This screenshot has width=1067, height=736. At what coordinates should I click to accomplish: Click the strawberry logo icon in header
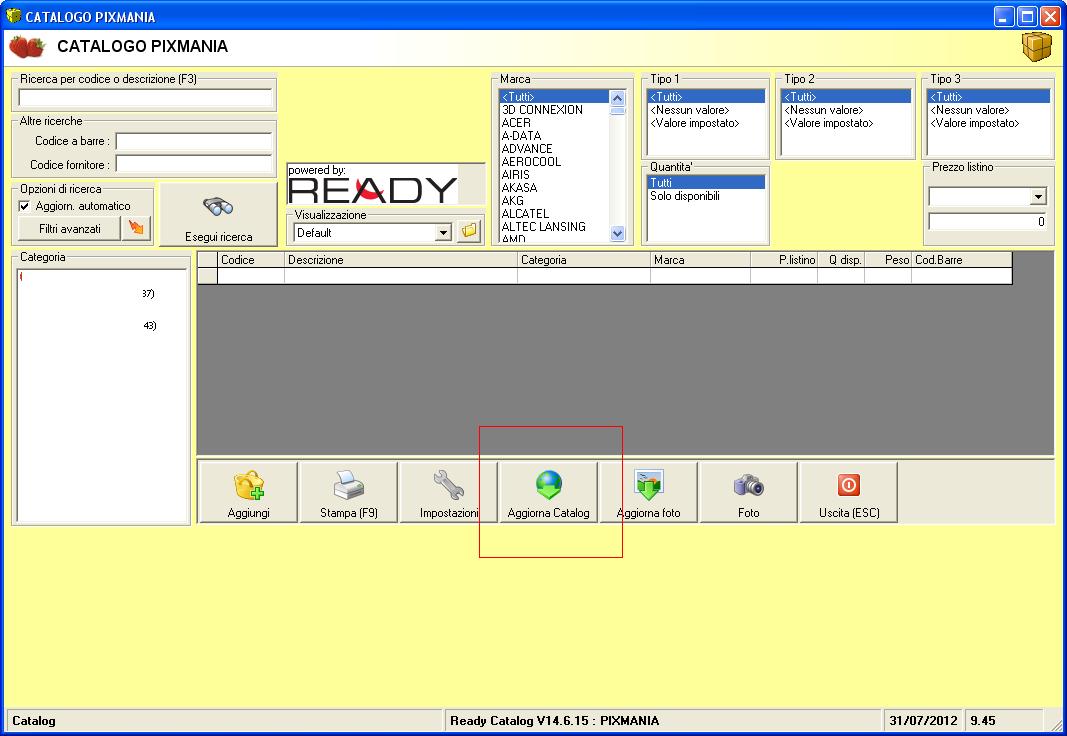point(27,47)
